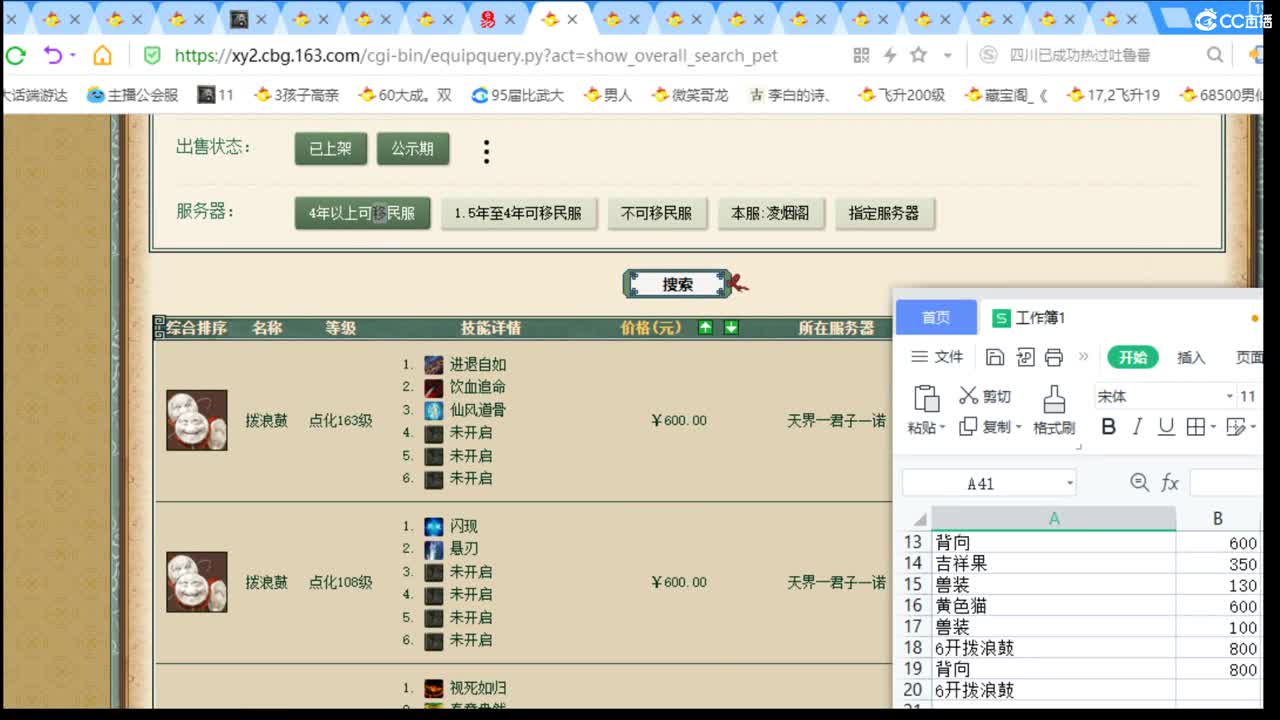Click the purple undo/back arrow icon
Image resolution: width=1280 pixels, height=720 pixels.
pyautogui.click(x=51, y=55)
